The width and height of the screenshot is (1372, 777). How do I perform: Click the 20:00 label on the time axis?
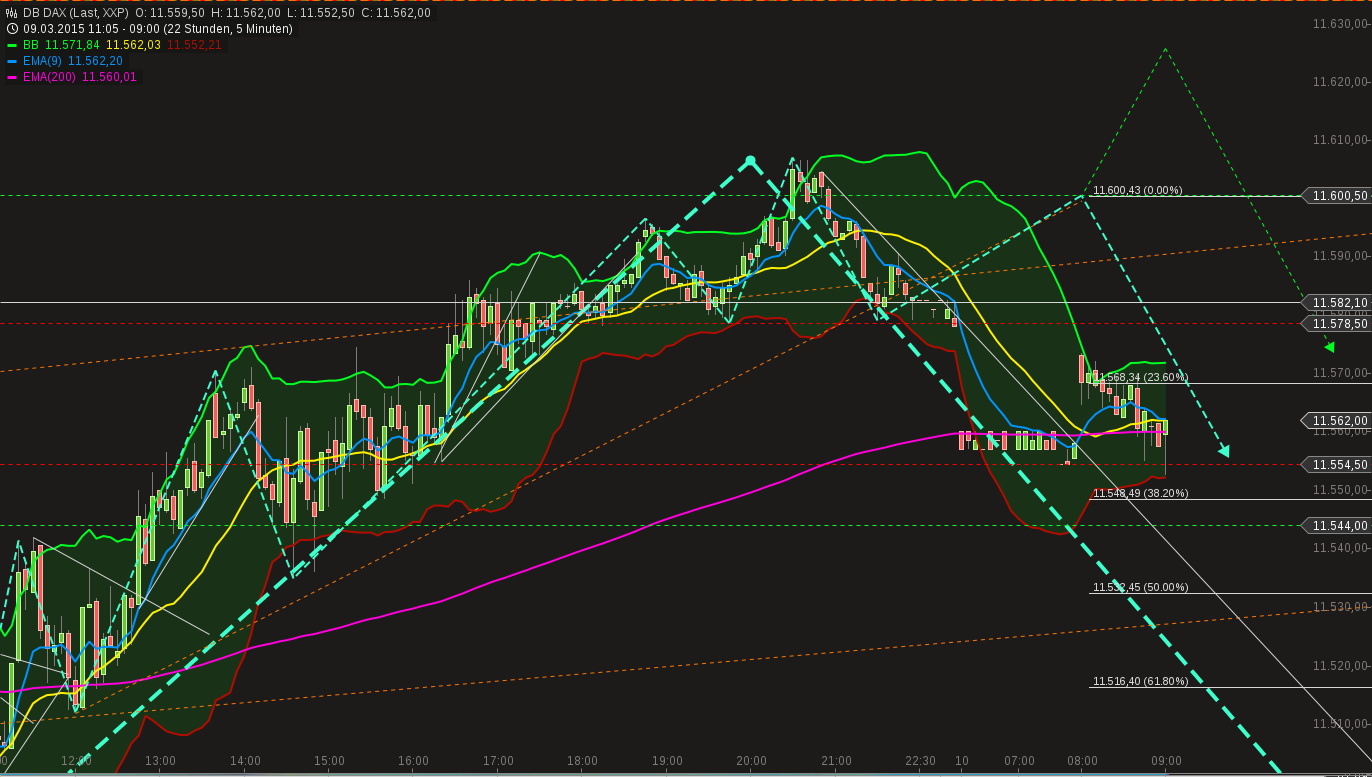point(751,761)
